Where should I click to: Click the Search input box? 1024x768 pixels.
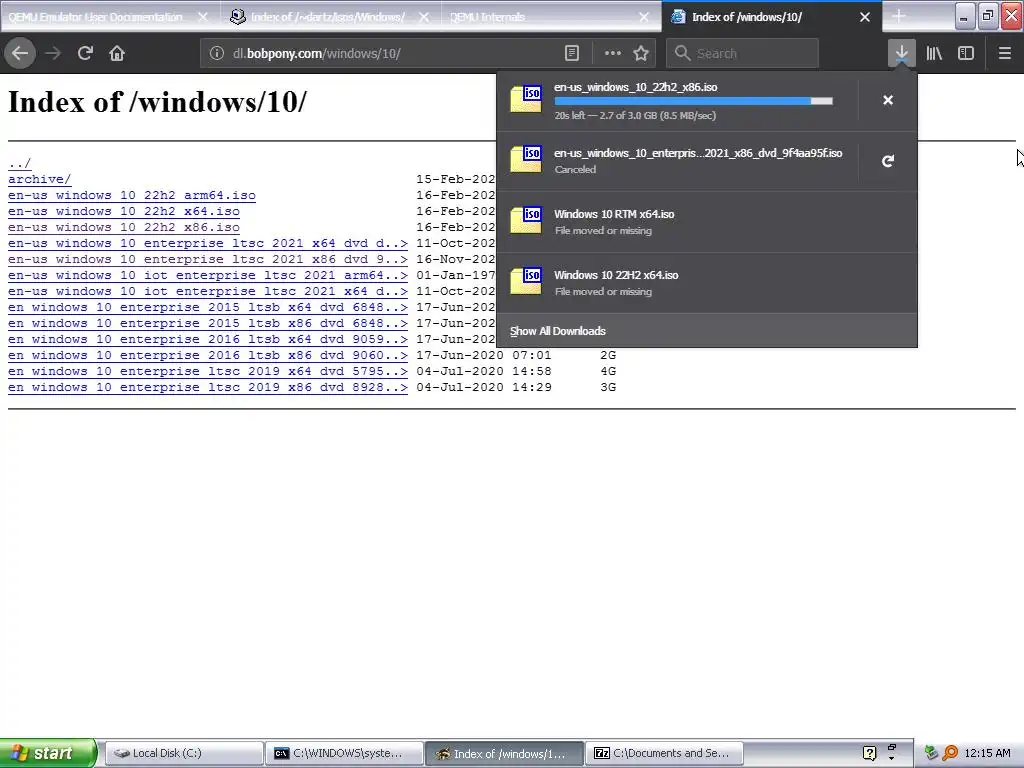tap(743, 53)
